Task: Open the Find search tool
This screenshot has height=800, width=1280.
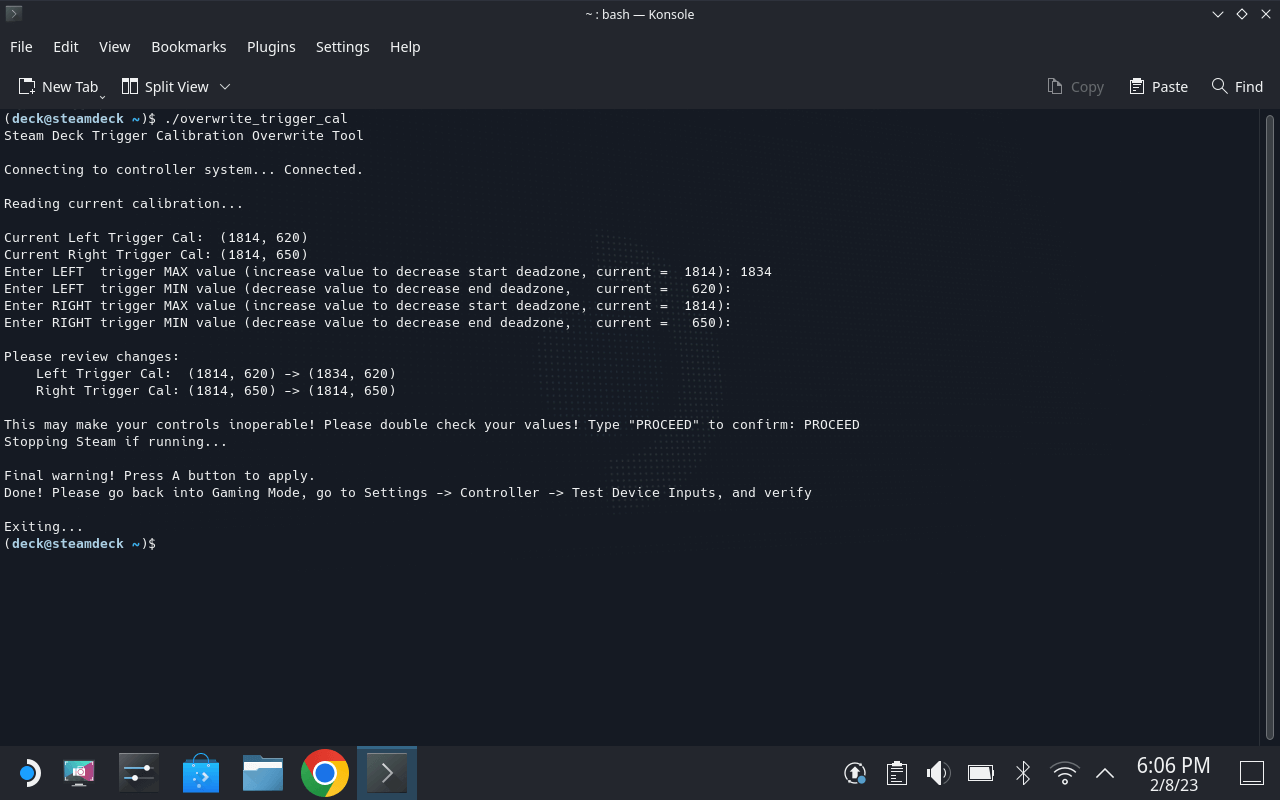Action: tap(1237, 87)
